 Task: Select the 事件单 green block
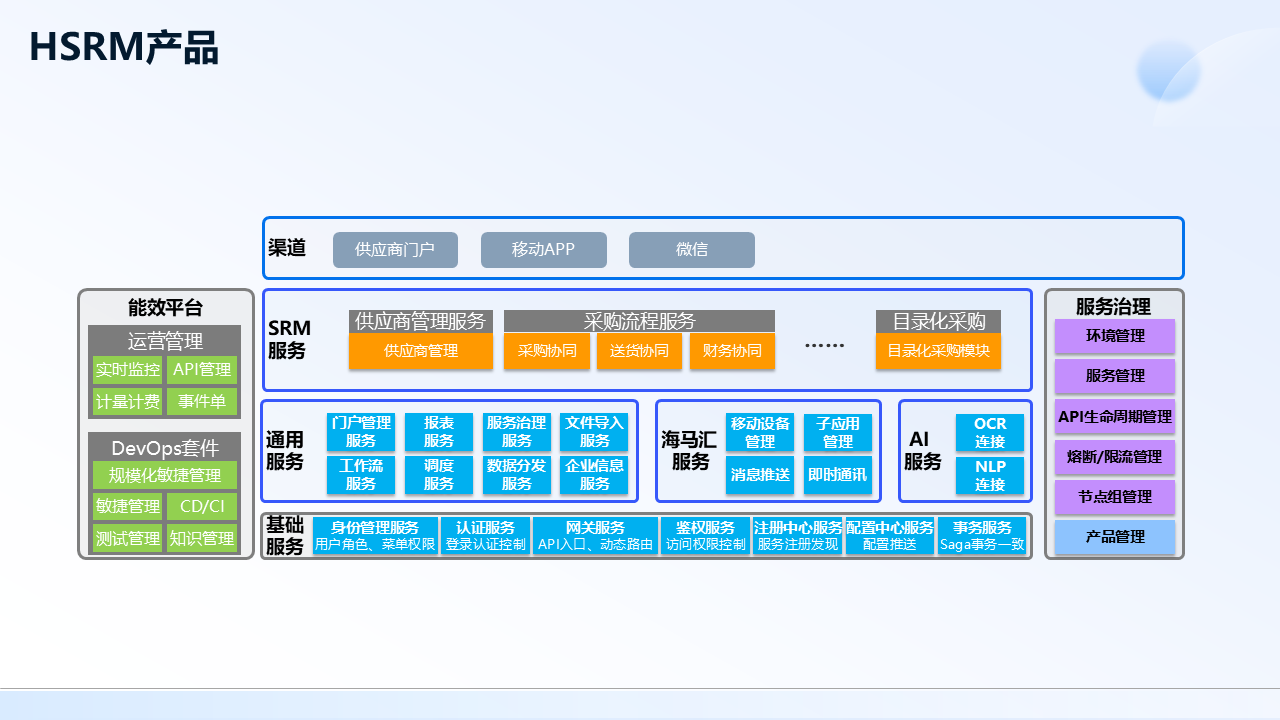[x=202, y=402]
